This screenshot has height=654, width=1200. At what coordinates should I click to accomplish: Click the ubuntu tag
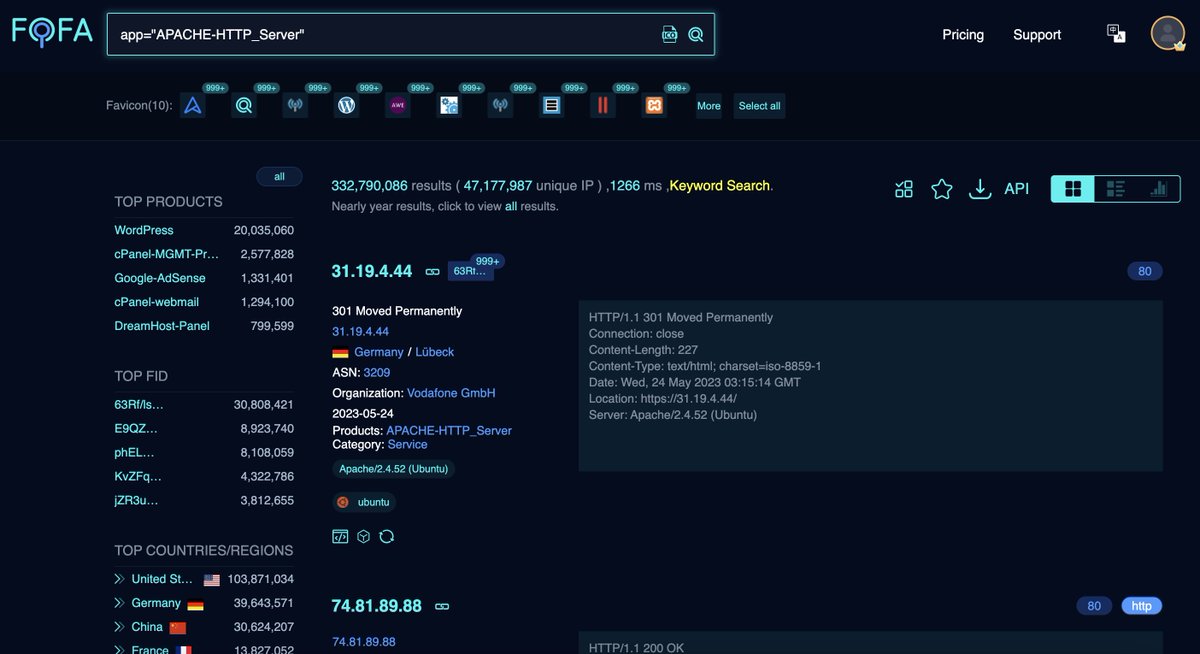pyautogui.click(x=364, y=502)
